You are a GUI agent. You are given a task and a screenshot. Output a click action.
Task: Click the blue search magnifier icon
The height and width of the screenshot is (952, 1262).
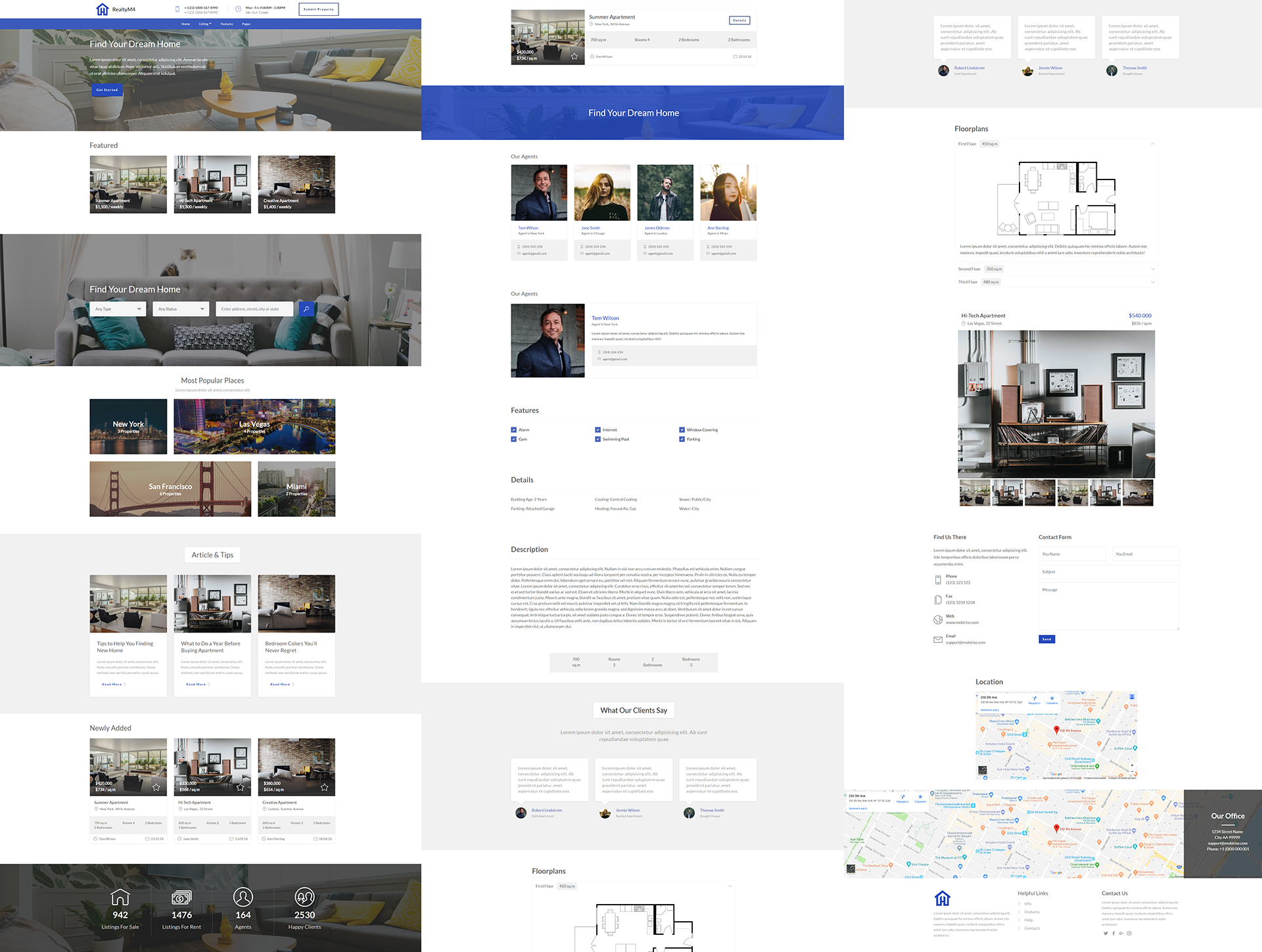306,309
